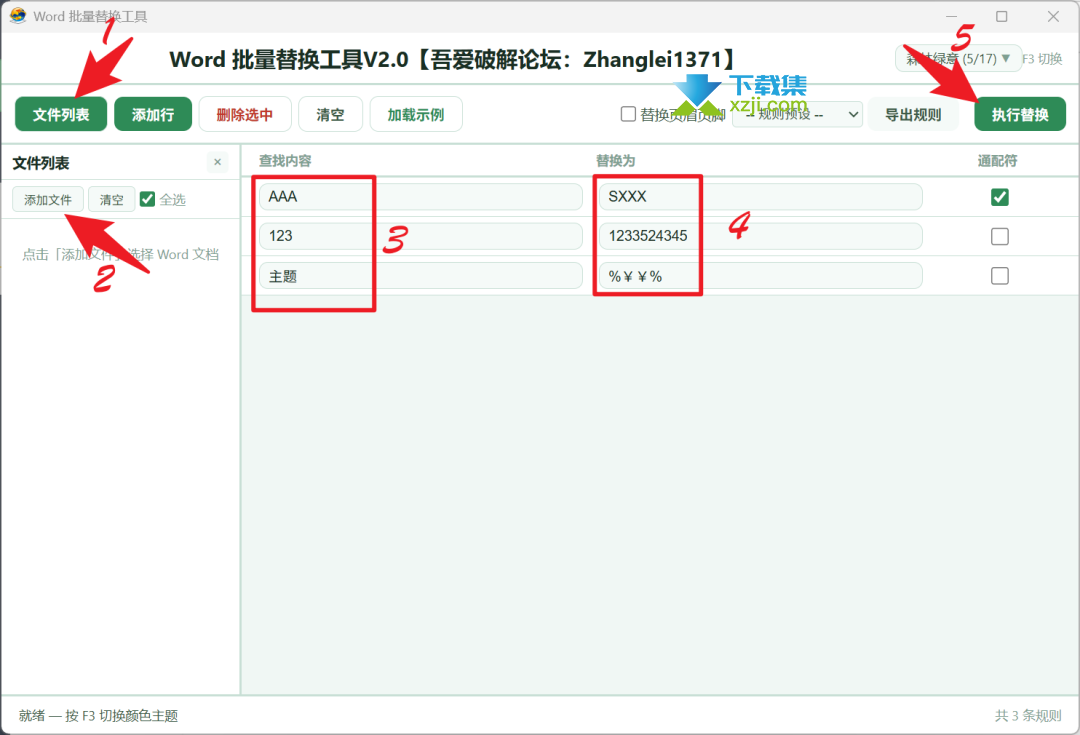The image size is (1080, 735).
Task: Click the 就绪 status bar message
Action: 98,716
